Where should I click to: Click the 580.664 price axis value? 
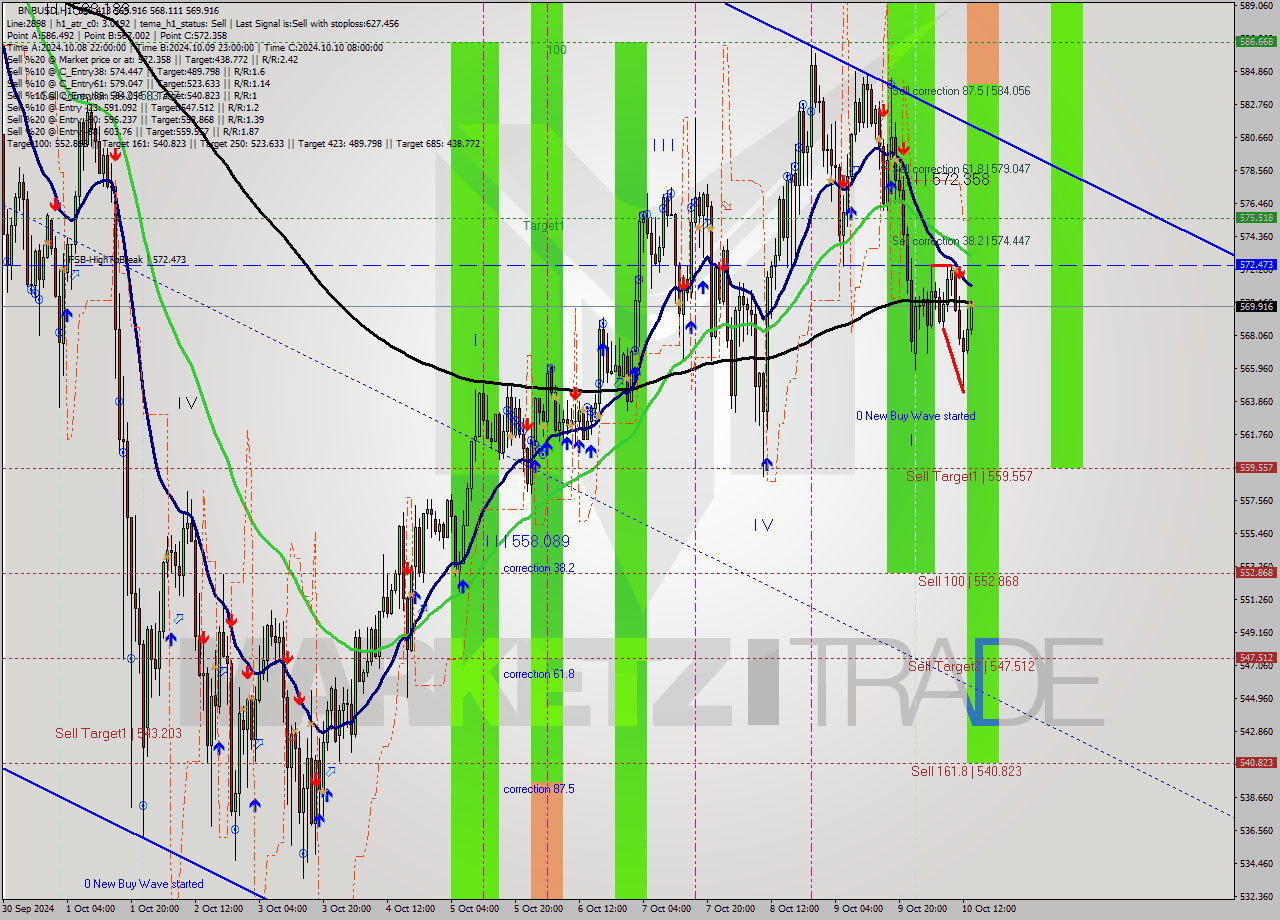tap(1256, 138)
